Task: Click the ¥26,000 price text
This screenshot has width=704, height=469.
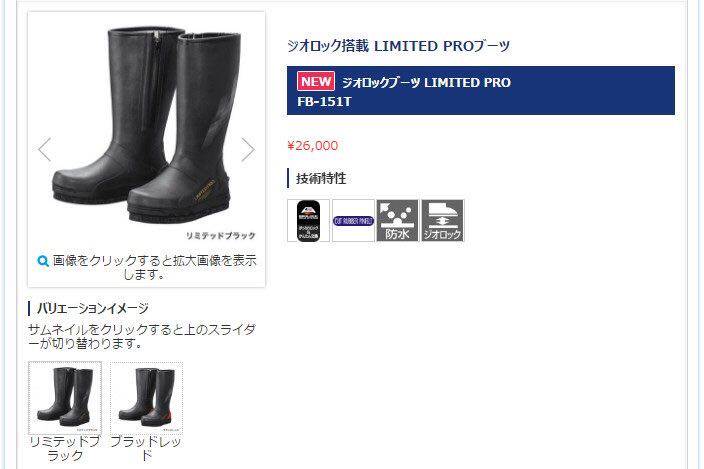Action: coord(313,145)
